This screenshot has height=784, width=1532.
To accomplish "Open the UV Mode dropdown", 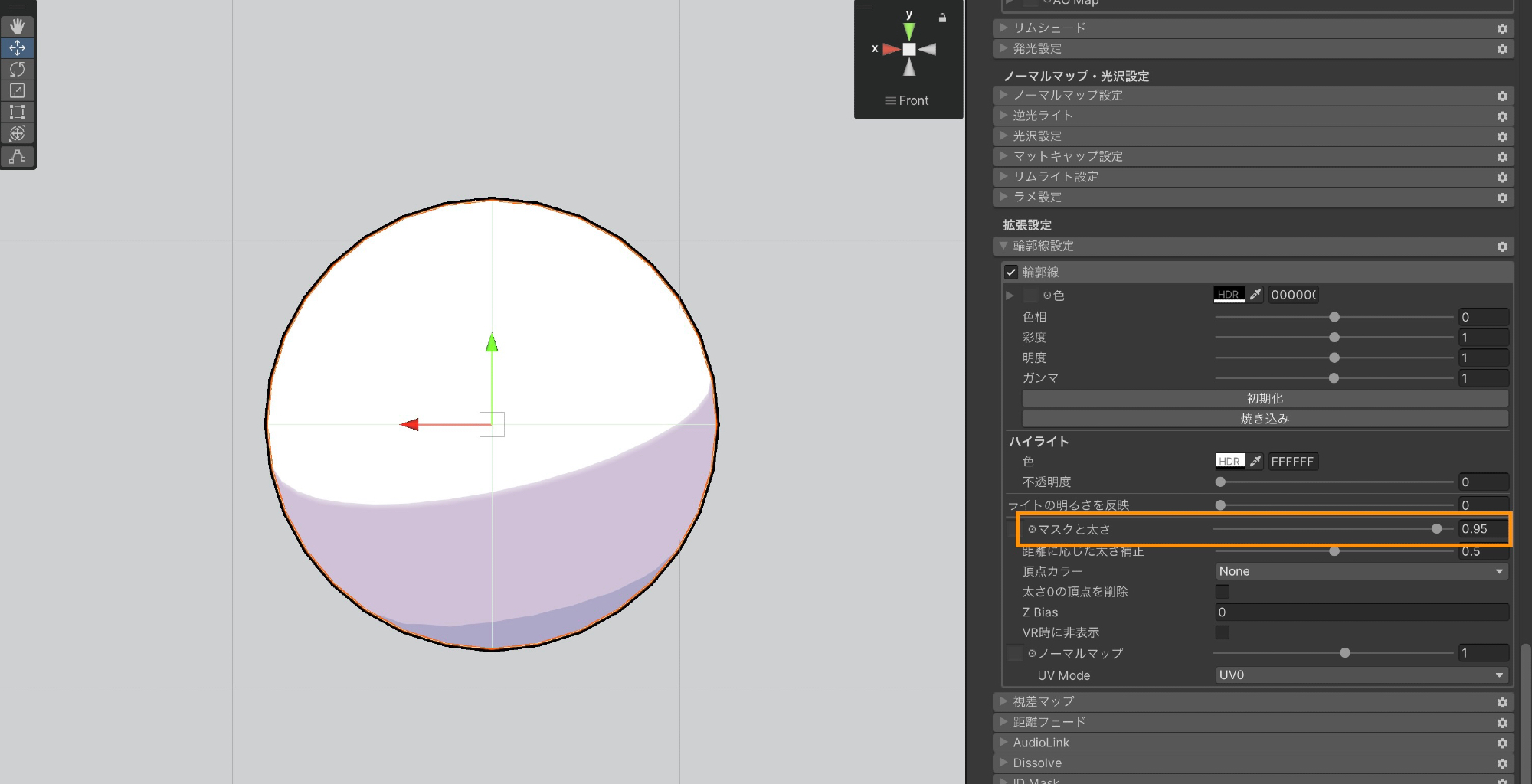I will pos(1360,675).
